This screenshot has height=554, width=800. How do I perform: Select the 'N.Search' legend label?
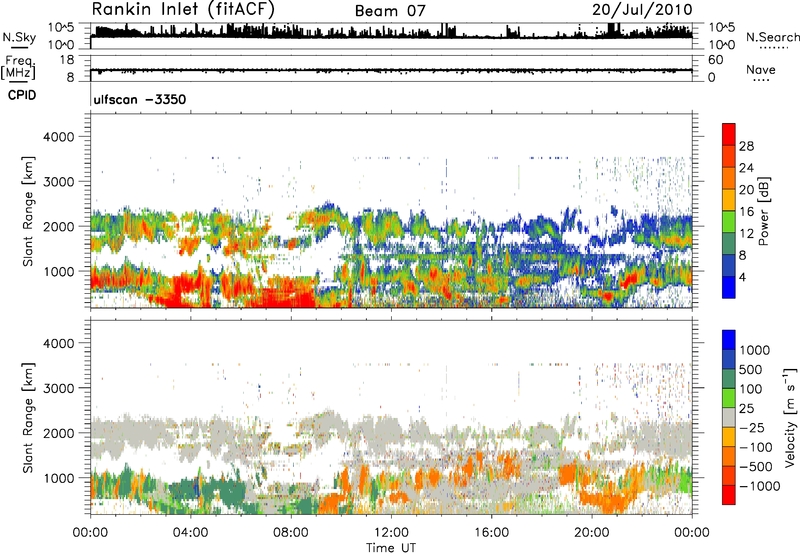(x=772, y=37)
